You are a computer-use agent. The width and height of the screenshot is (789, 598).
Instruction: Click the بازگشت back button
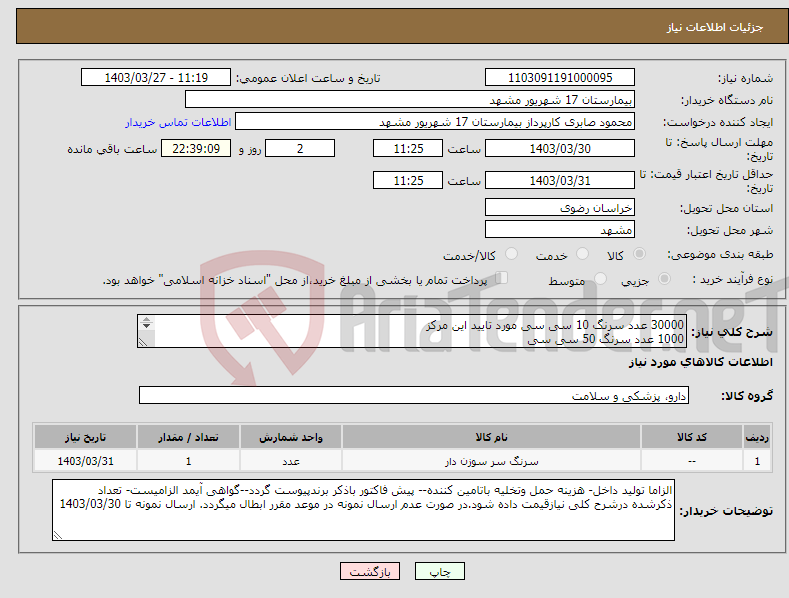(x=370, y=571)
